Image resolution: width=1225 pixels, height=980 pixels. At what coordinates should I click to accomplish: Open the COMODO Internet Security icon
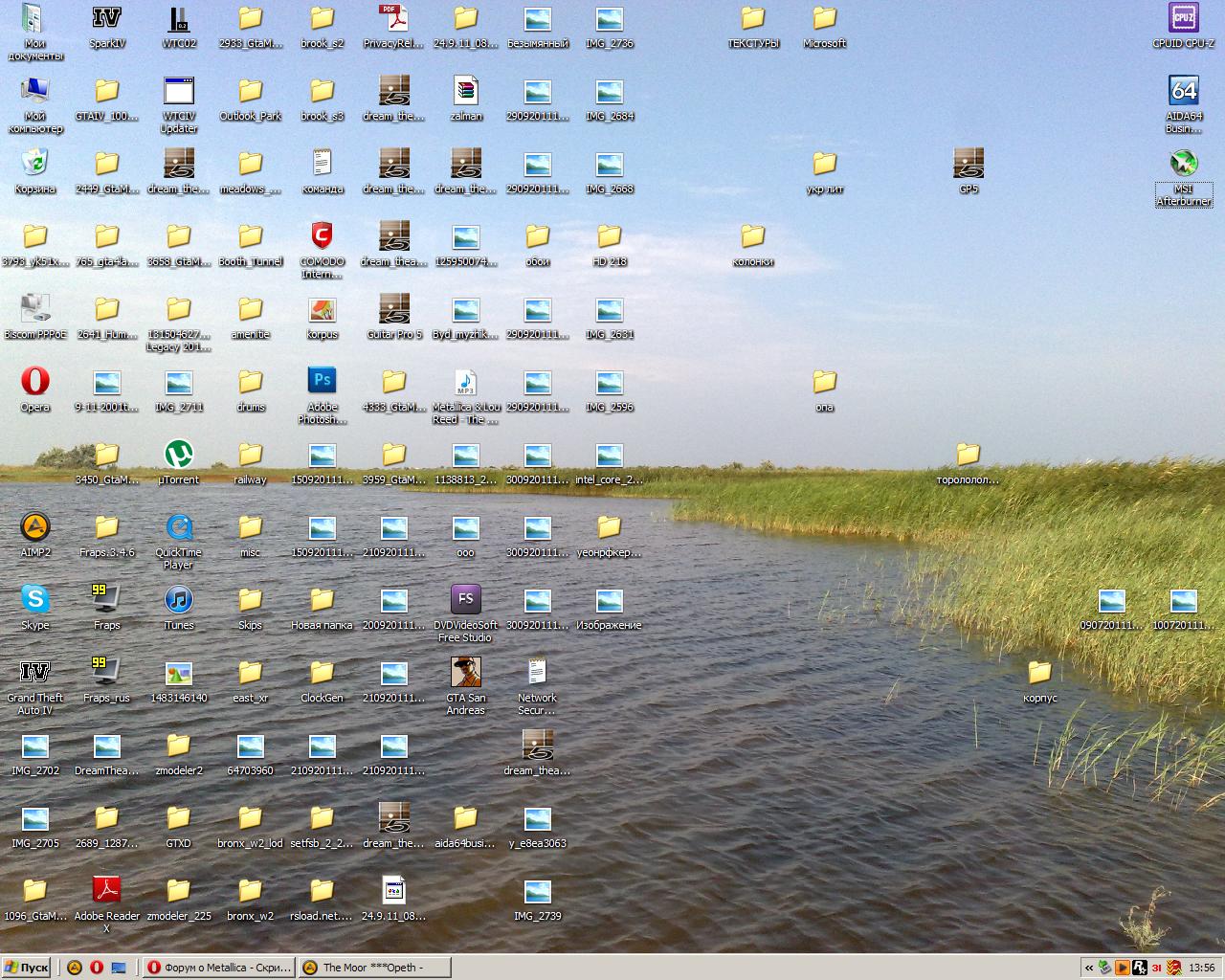pos(323,236)
